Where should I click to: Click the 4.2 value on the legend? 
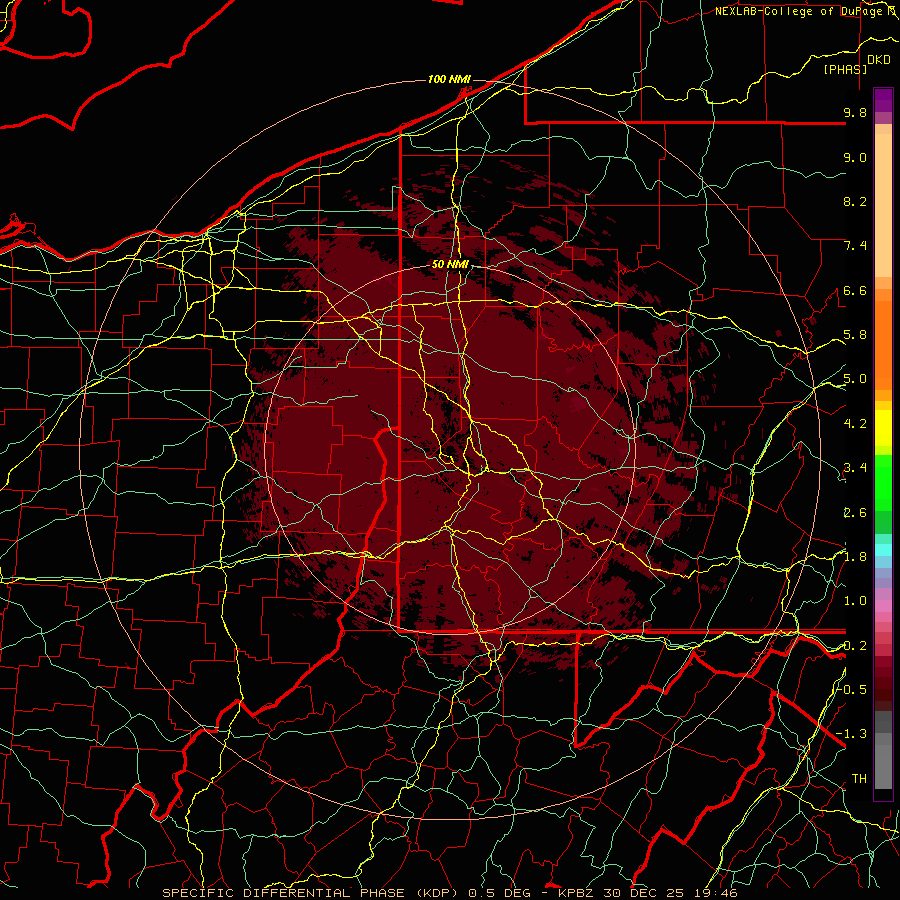pos(855,424)
